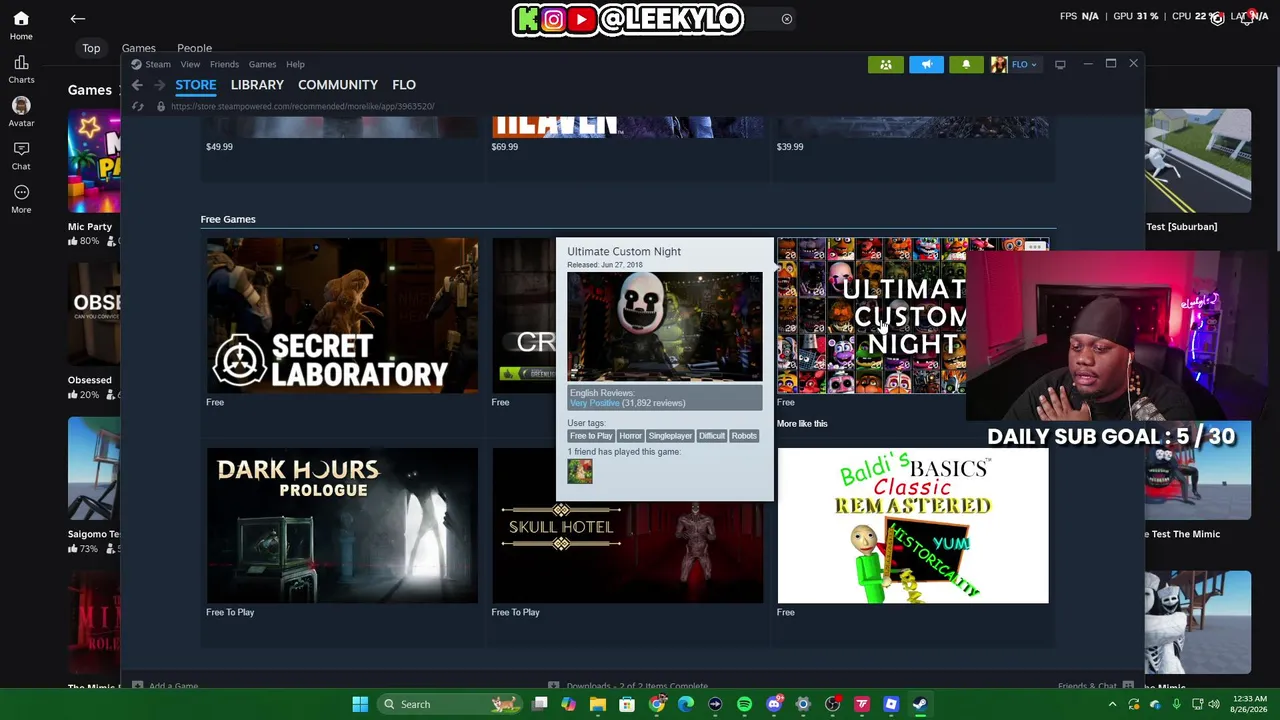
Task: Select the Horror user tag
Action: 630,436
